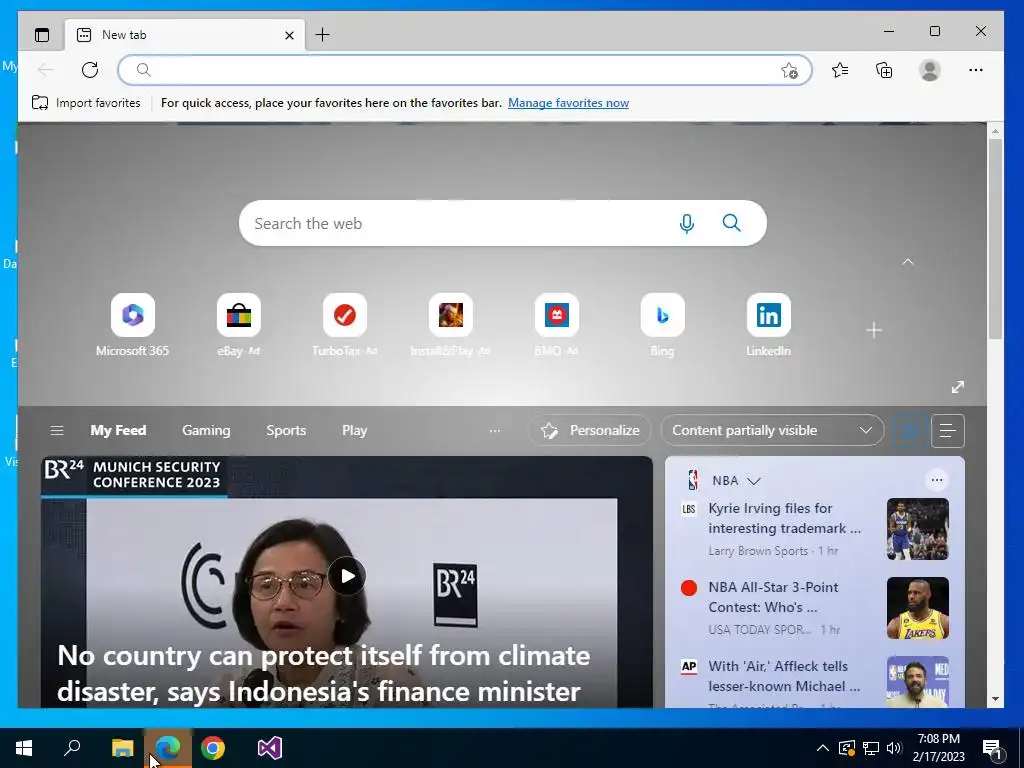Click the Import favorites label
The width and height of the screenshot is (1024, 768).
click(x=98, y=103)
